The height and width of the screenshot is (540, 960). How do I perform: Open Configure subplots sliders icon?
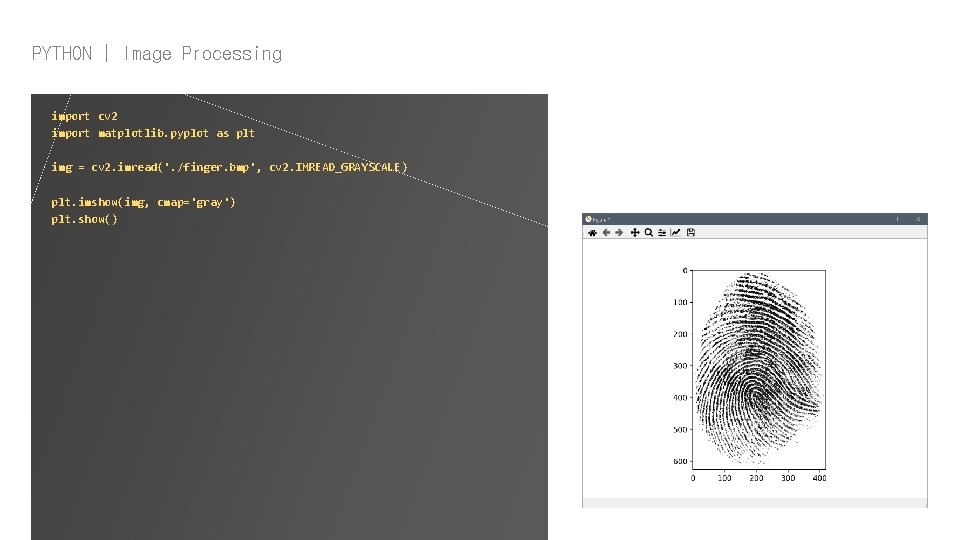(x=662, y=233)
